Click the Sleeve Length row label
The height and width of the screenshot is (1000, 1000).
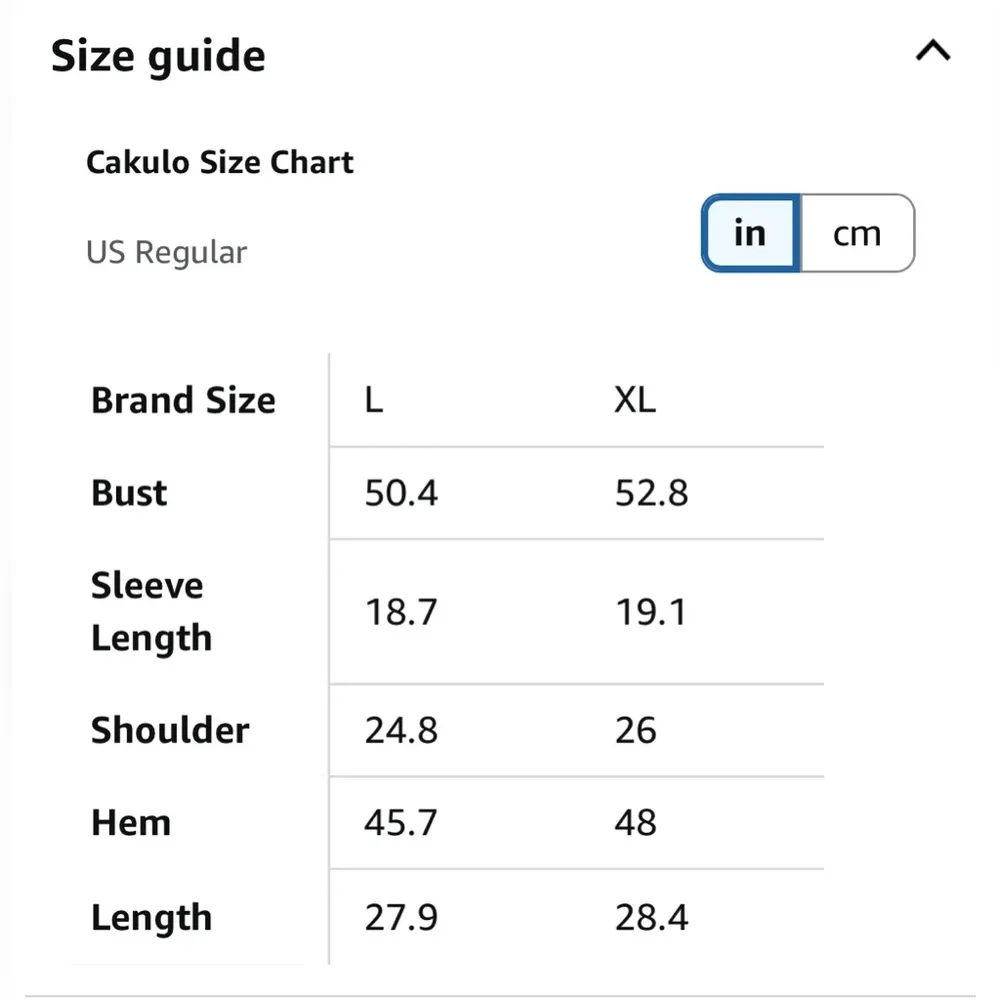pyautogui.click(x=151, y=611)
